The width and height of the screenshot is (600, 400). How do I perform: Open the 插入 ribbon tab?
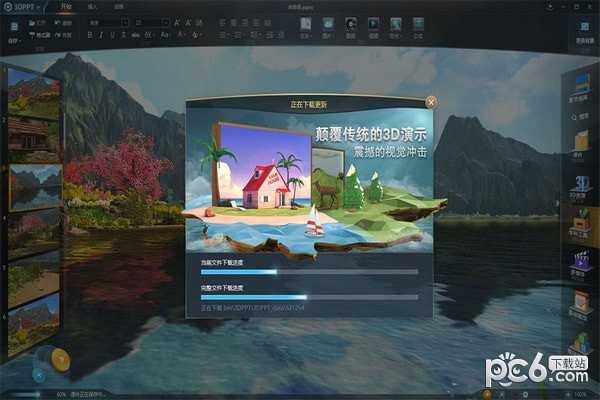(92, 6)
